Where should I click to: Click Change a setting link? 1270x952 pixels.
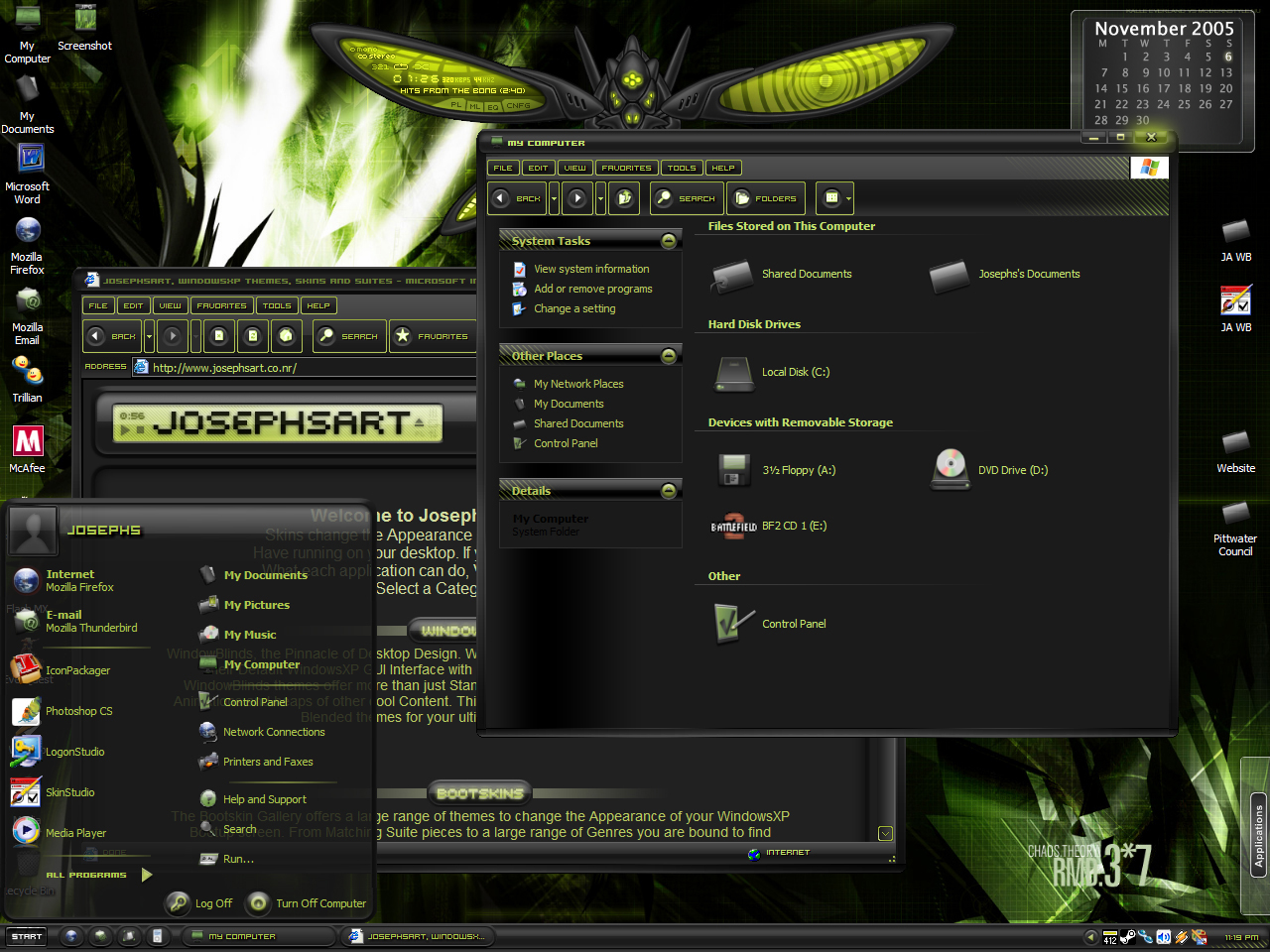pyautogui.click(x=565, y=308)
